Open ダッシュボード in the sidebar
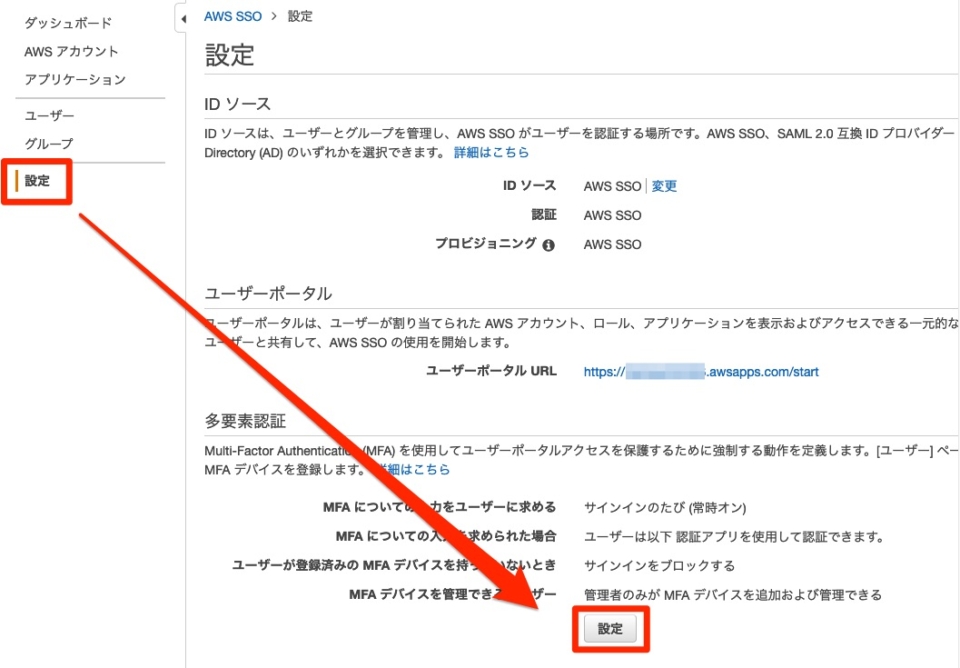 pos(68,23)
